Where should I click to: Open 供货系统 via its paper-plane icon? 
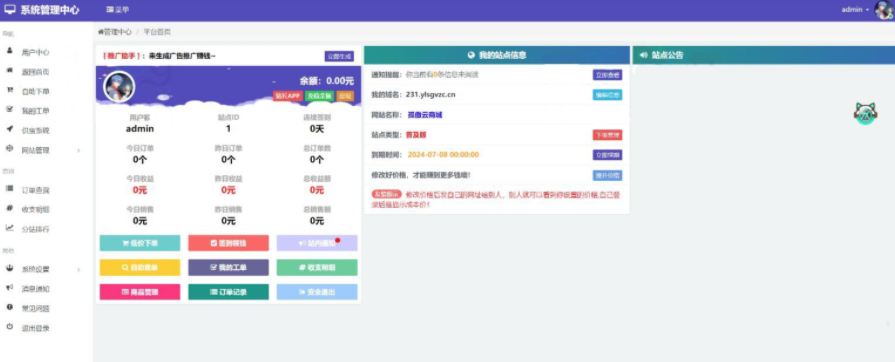tap(10, 130)
